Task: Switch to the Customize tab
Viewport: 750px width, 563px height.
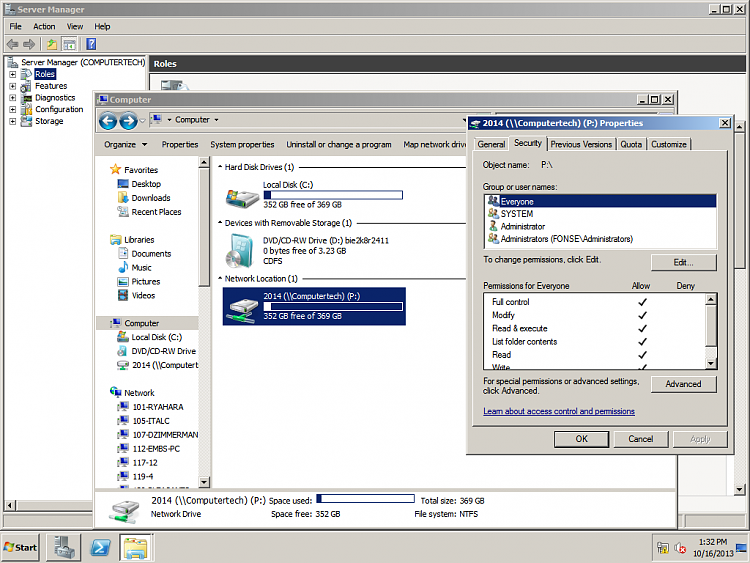Action: pyautogui.click(x=669, y=144)
